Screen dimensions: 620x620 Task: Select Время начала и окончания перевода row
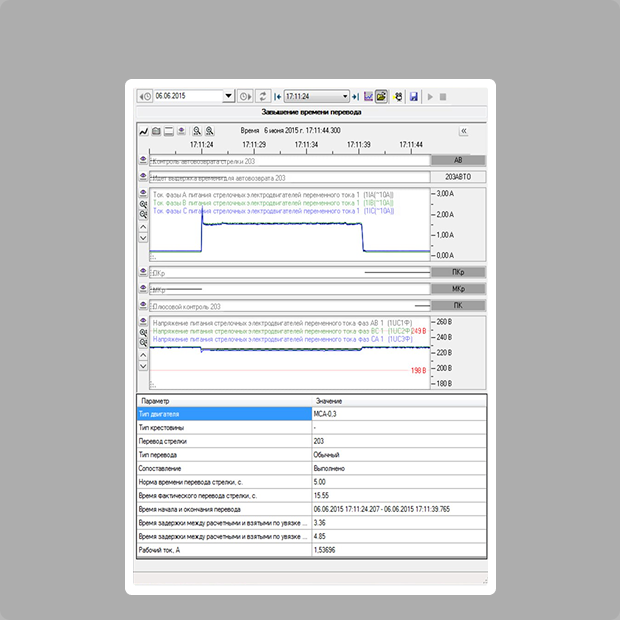tap(312, 509)
